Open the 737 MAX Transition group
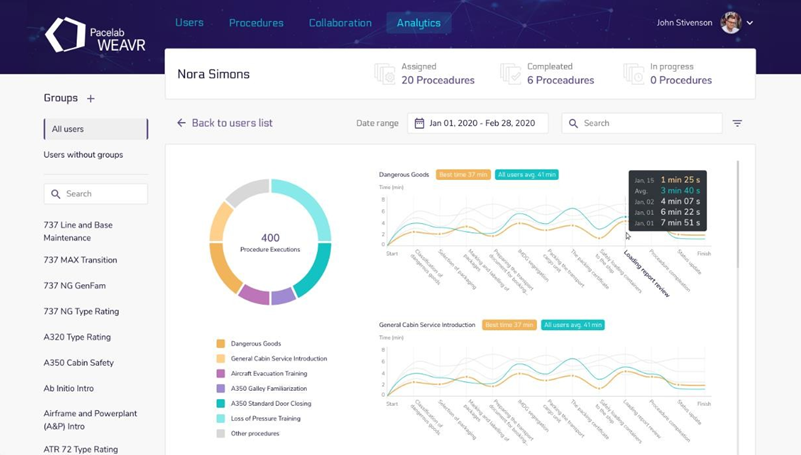Image resolution: width=801 pixels, height=455 pixels. point(80,260)
